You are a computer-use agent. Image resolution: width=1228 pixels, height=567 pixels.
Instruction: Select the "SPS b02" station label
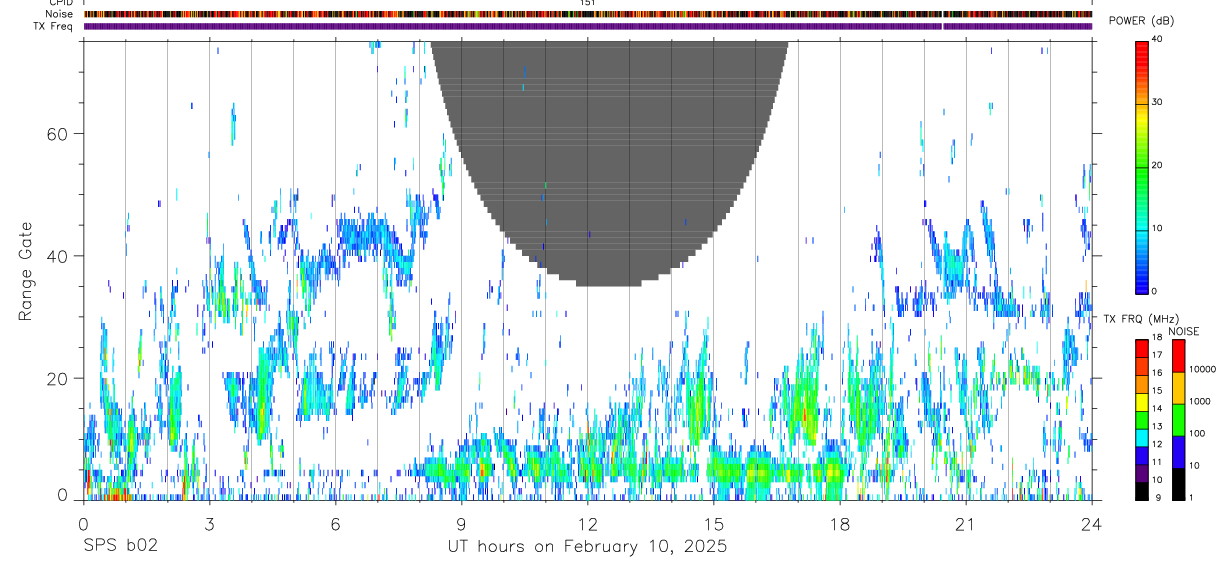[120, 547]
